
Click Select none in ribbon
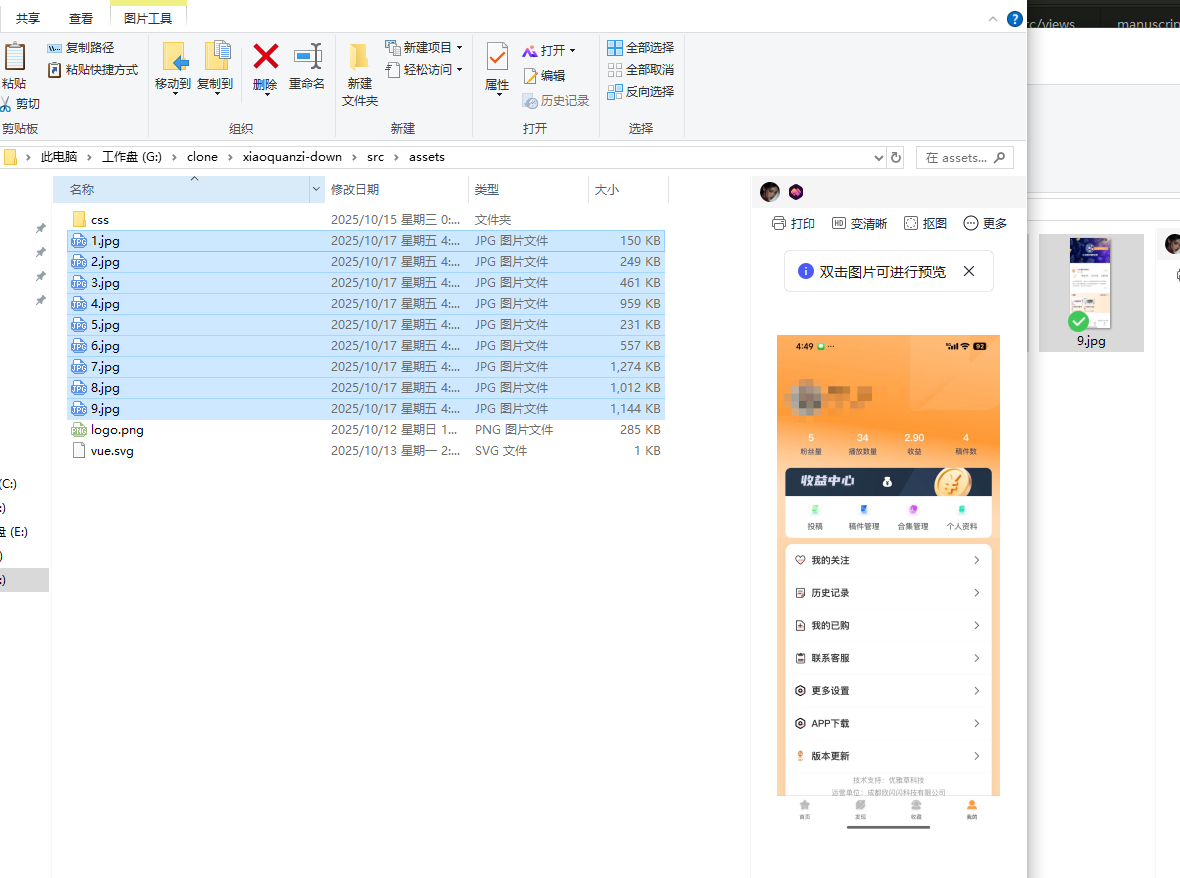(640, 69)
